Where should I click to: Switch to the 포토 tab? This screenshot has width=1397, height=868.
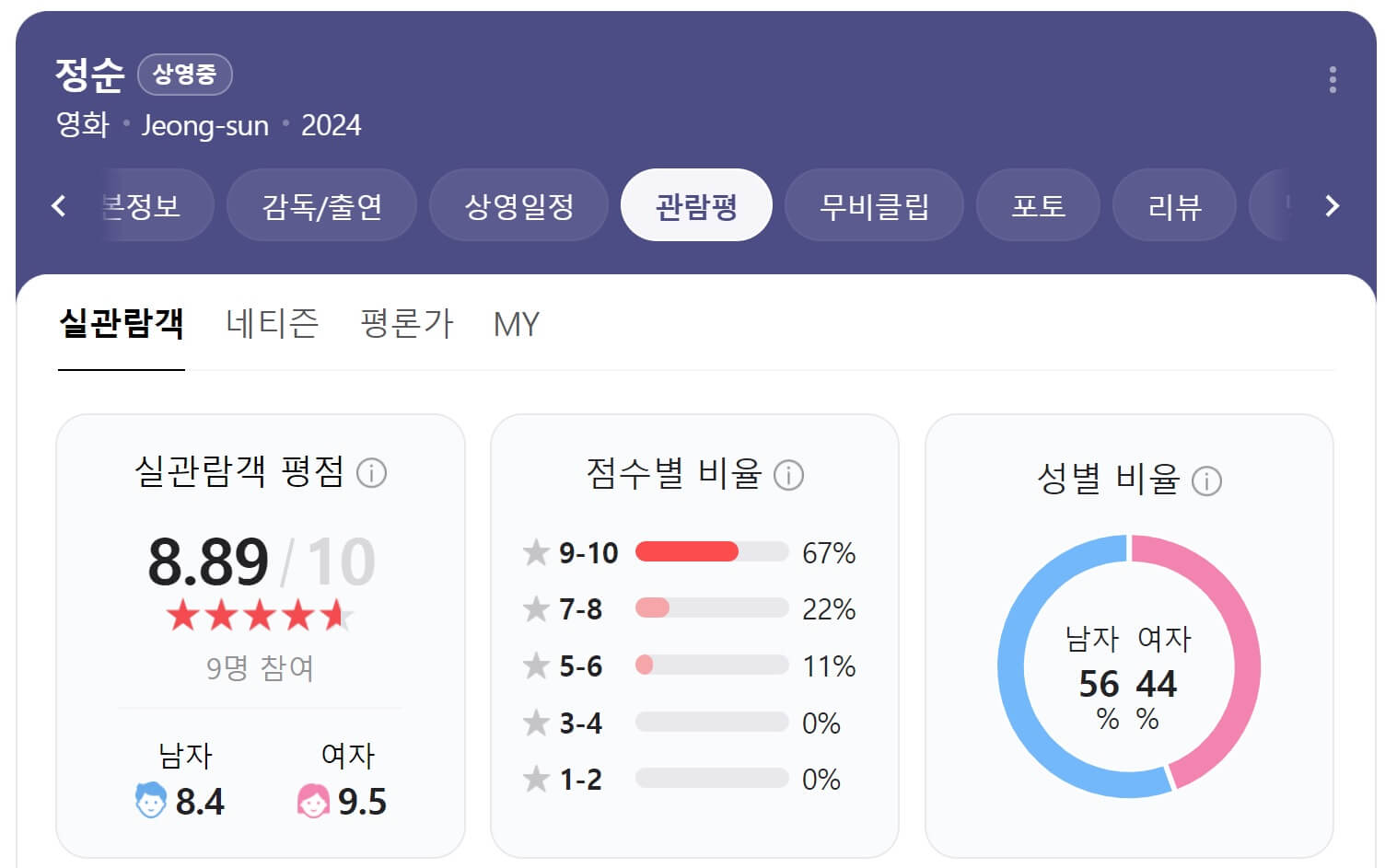pyautogui.click(x=1038, y=205)
